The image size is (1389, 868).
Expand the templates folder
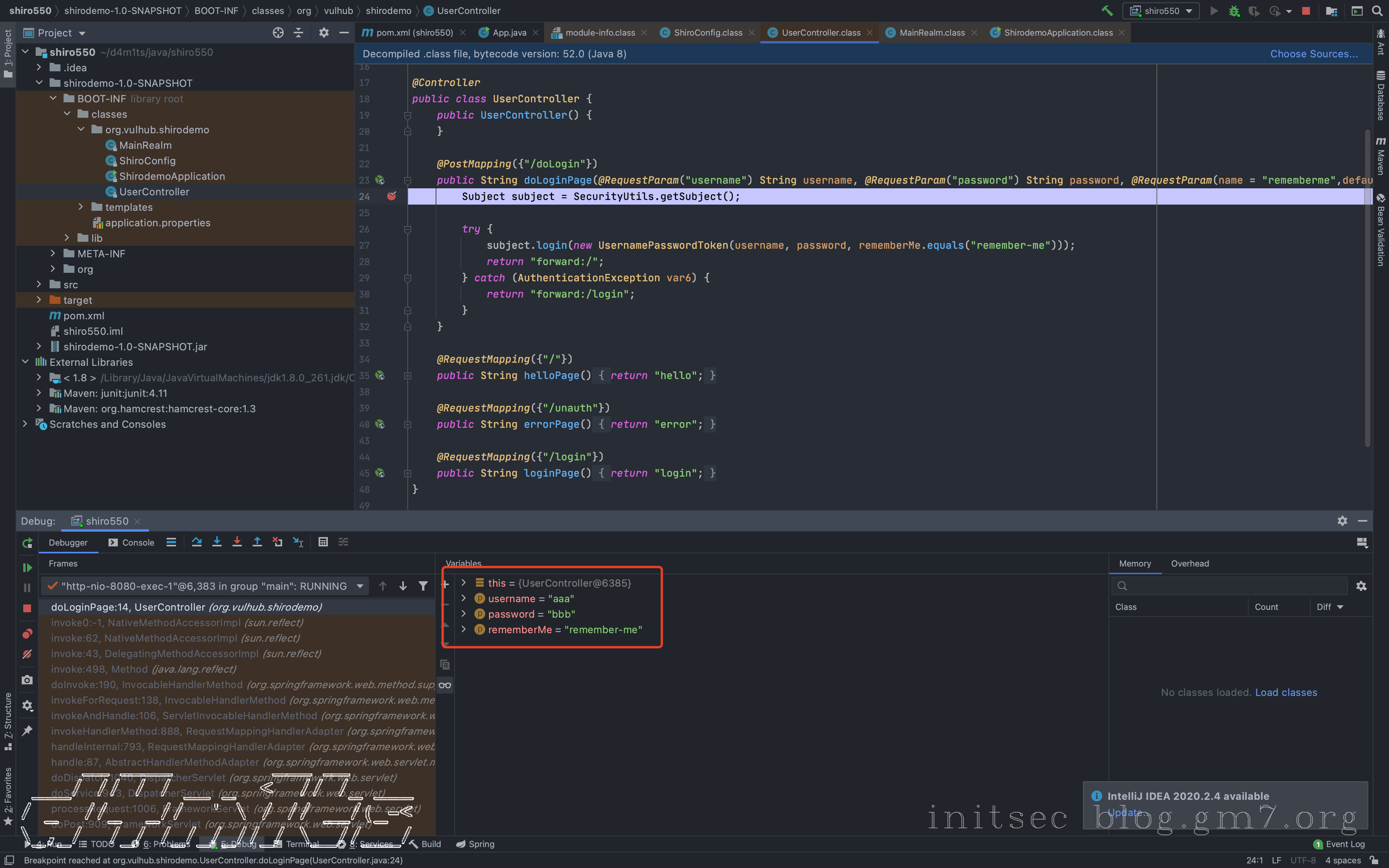tap(81, 207)
